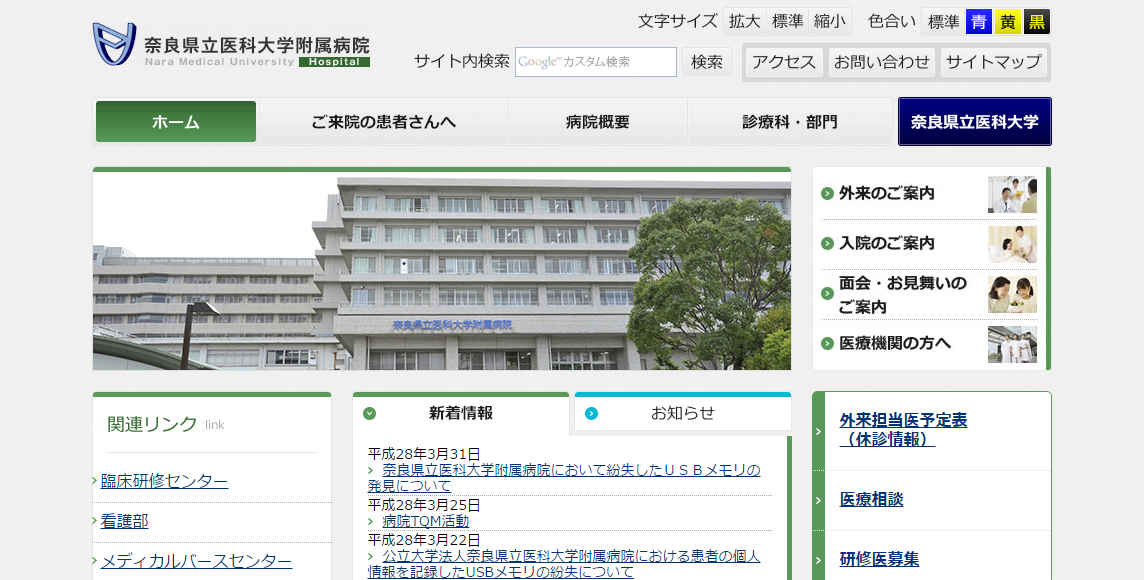Switch to the 新着情報 tab

(x=460, y=414)
